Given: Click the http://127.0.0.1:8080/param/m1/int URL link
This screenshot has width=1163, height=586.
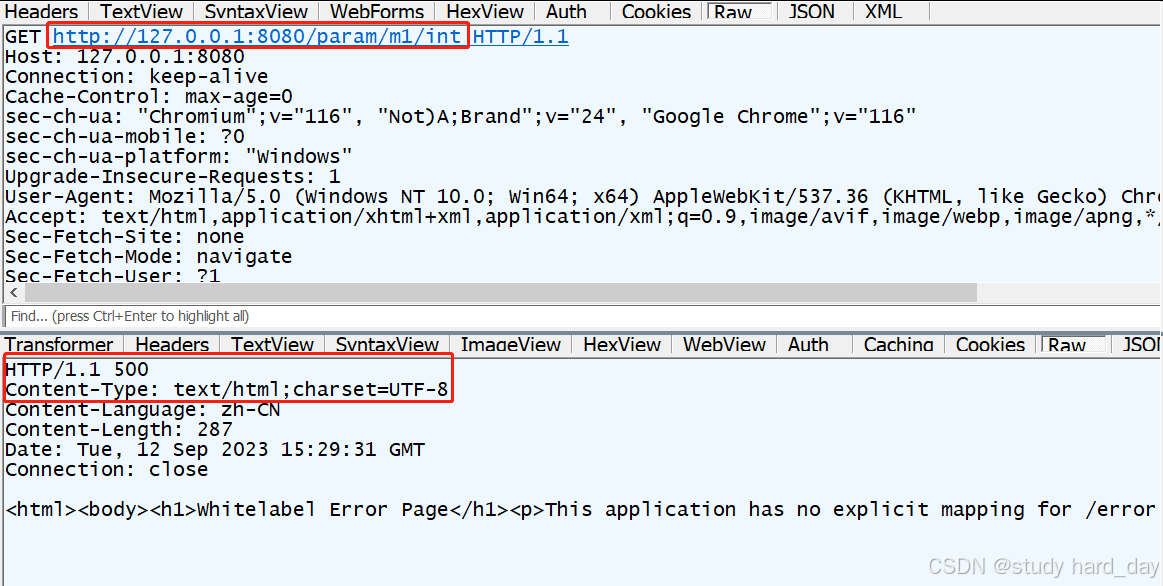Looking at the screenshot, I should click(259, 36).
